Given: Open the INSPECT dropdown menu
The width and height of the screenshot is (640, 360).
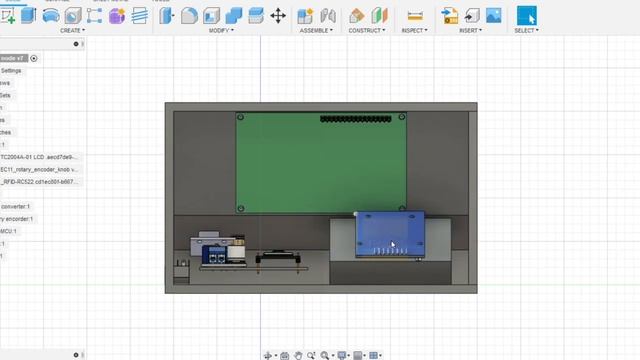Looking at the screenshot, I should point(415,31).
